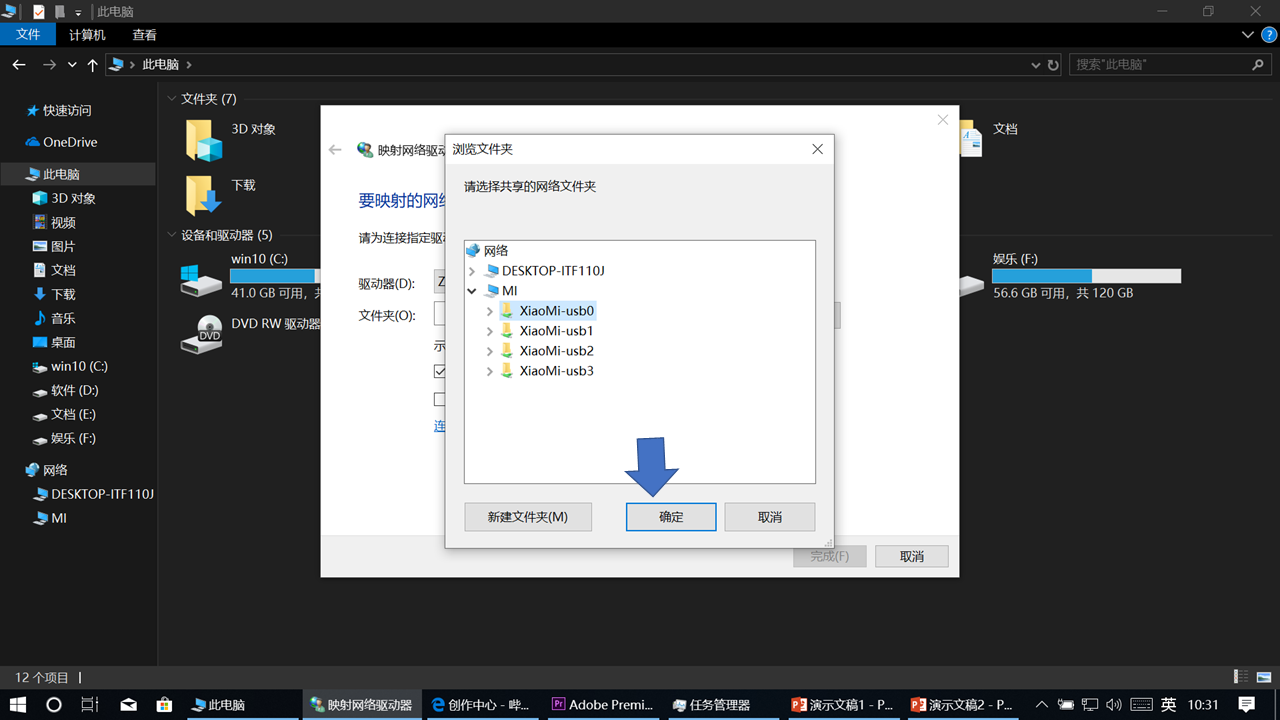The image size is (1280, 720).
Task: Click the 英 input language indicator
Action: pos(1168,705)
